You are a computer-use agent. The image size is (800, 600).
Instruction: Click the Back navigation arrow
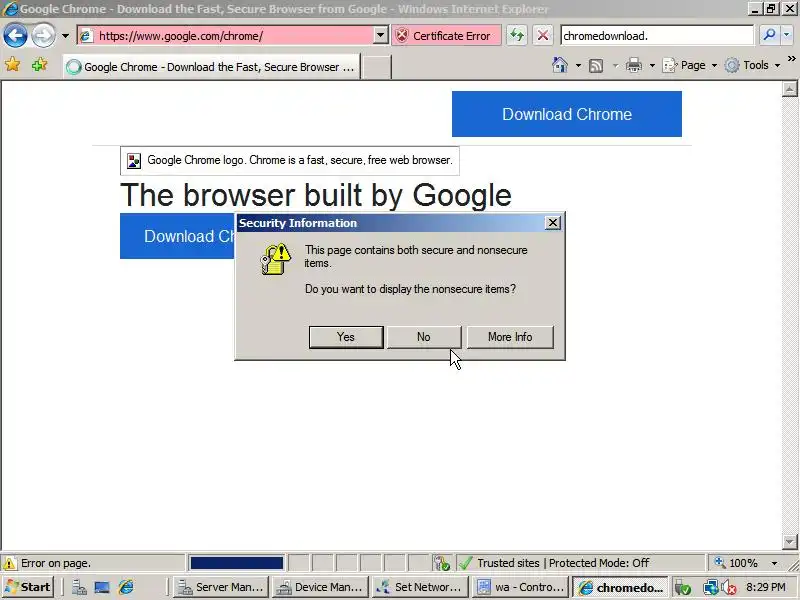click(x=15, y=36)
